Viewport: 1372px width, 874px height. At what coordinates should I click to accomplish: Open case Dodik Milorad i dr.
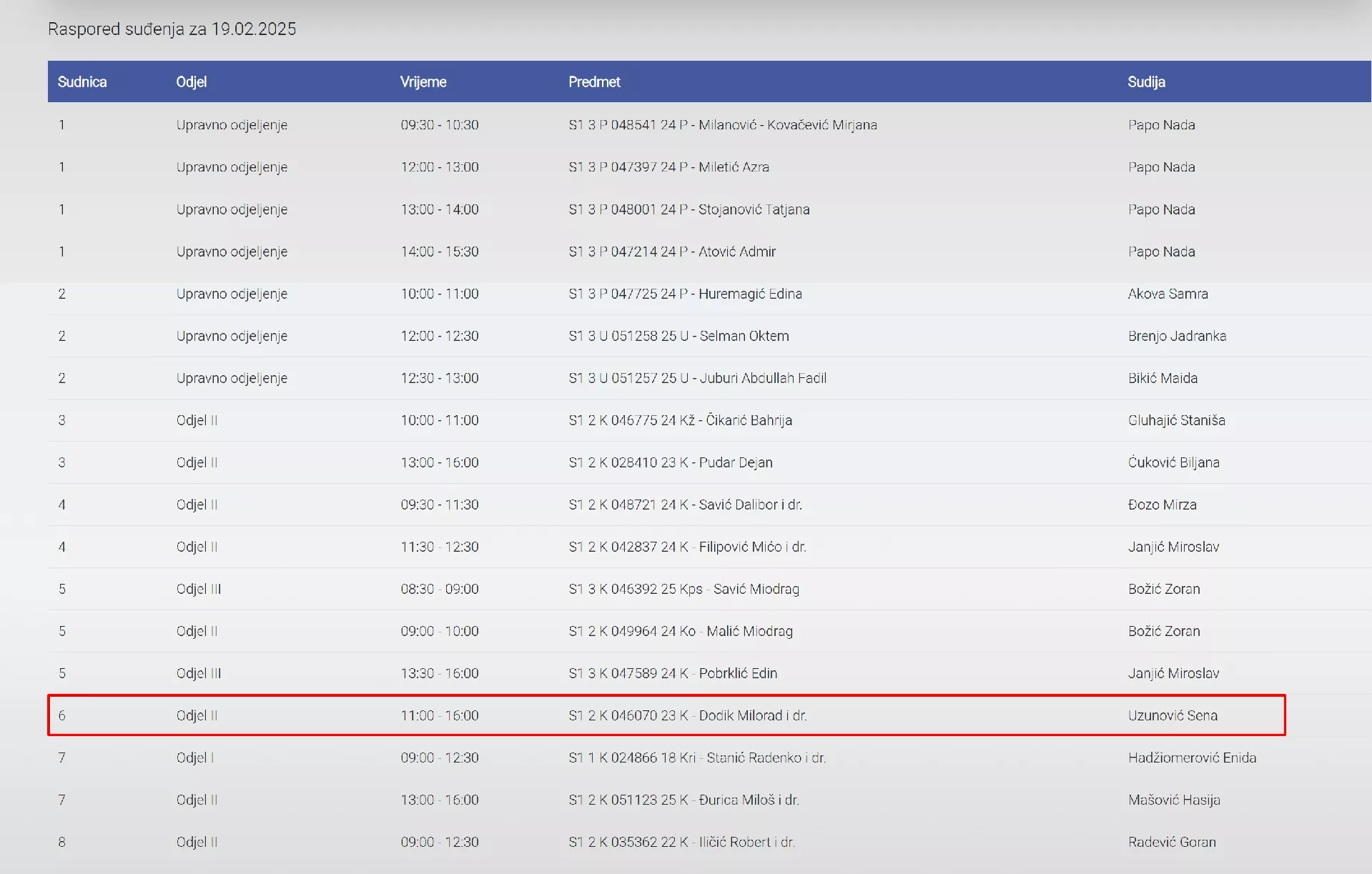tap(687, 715)
